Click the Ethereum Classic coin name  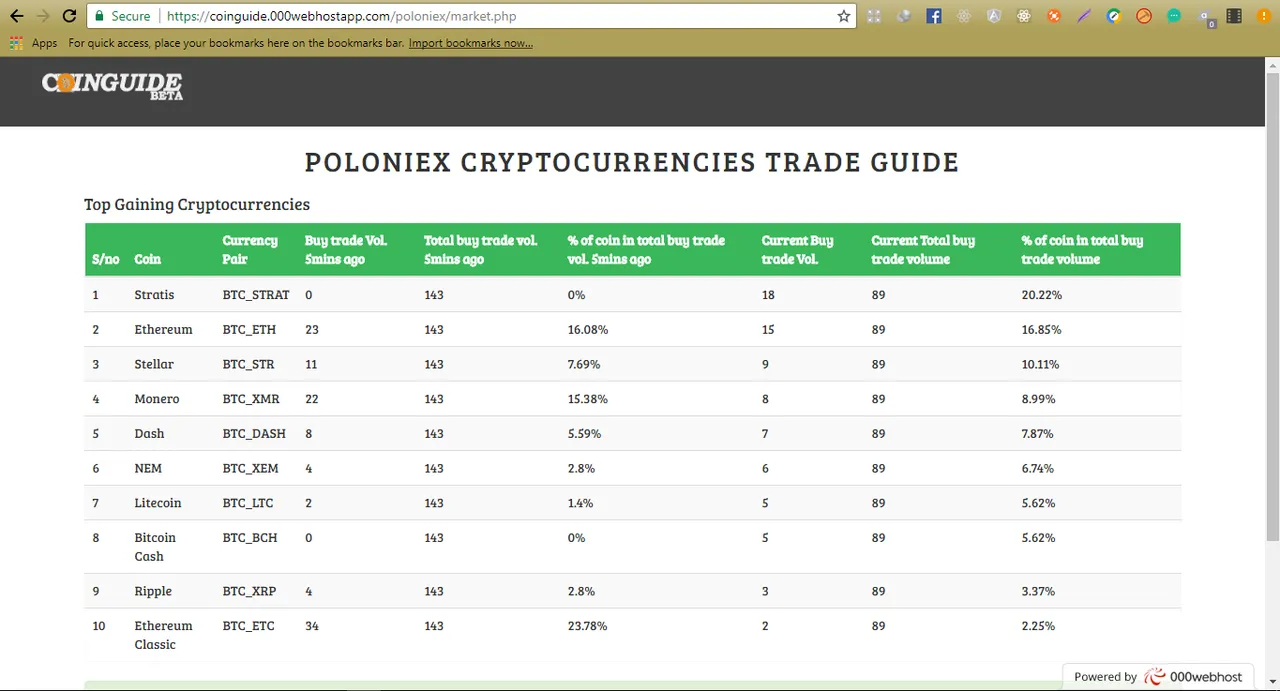click(x=163, y=635)
